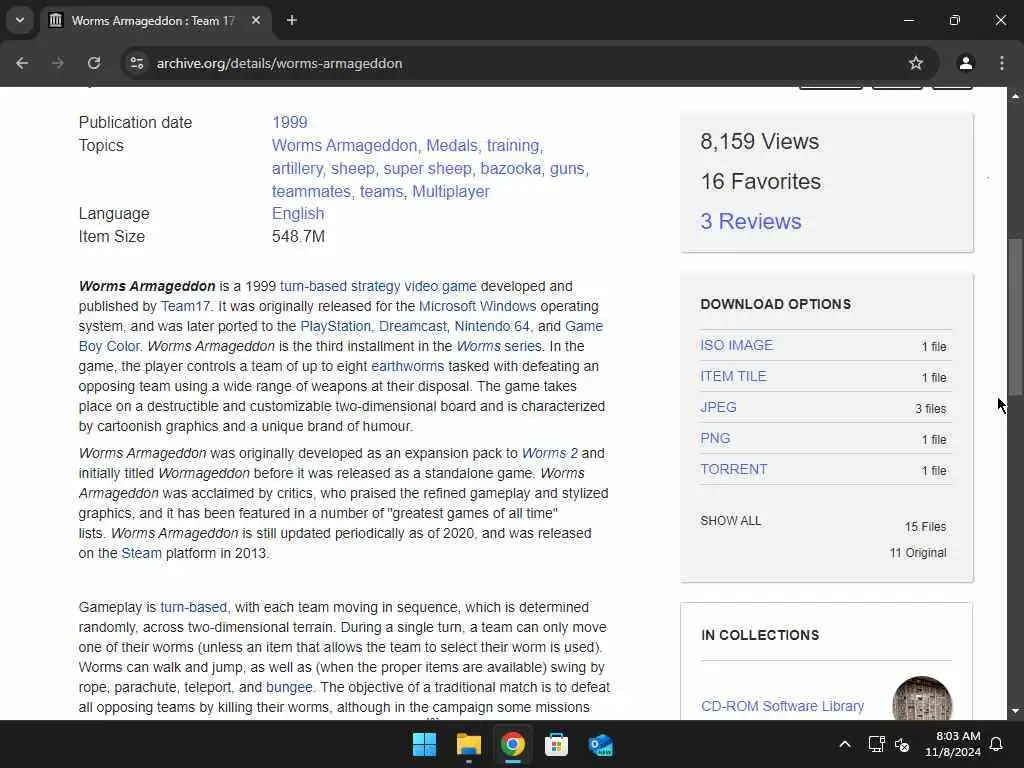1024x768 pixels.
Task: Click the address bar URL field
Action: coord(522,63)
